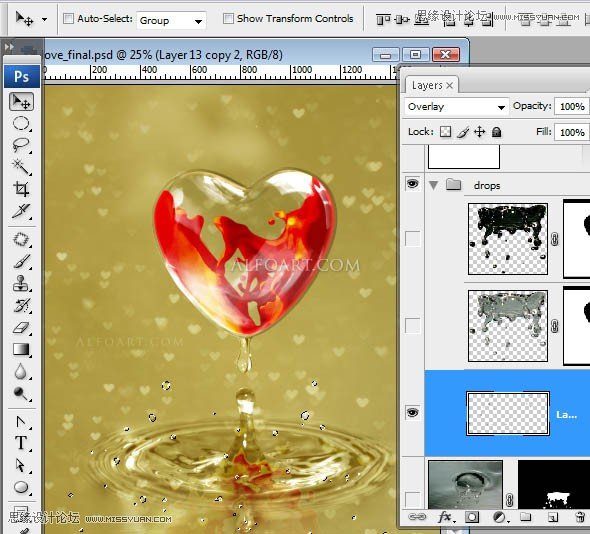This screenshot has width=590, height=534.
Task: Select the gray water drops layer thumbnail
Action: [508, 326]
